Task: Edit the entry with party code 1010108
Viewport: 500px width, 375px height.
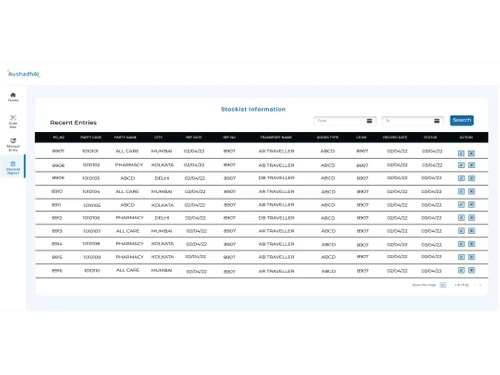Action: pyautogui.click(x=461, y=244)
